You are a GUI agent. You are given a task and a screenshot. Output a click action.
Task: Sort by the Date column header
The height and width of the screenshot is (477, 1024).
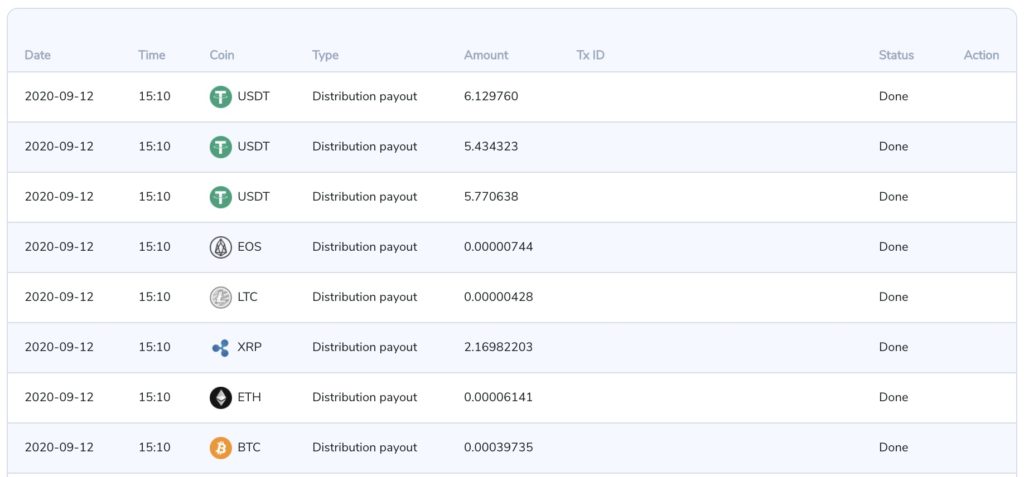(x=38, y=55)
